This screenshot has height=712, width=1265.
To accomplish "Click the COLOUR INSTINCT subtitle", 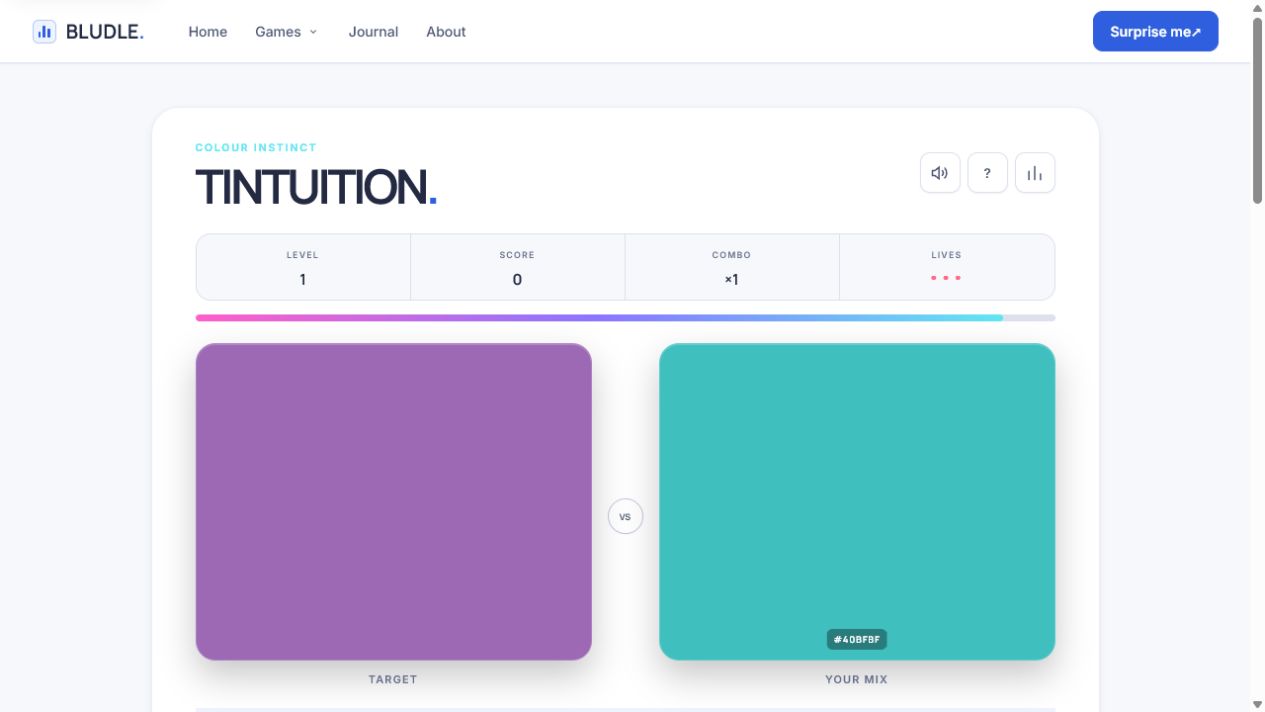I will (x=256, y=147).
